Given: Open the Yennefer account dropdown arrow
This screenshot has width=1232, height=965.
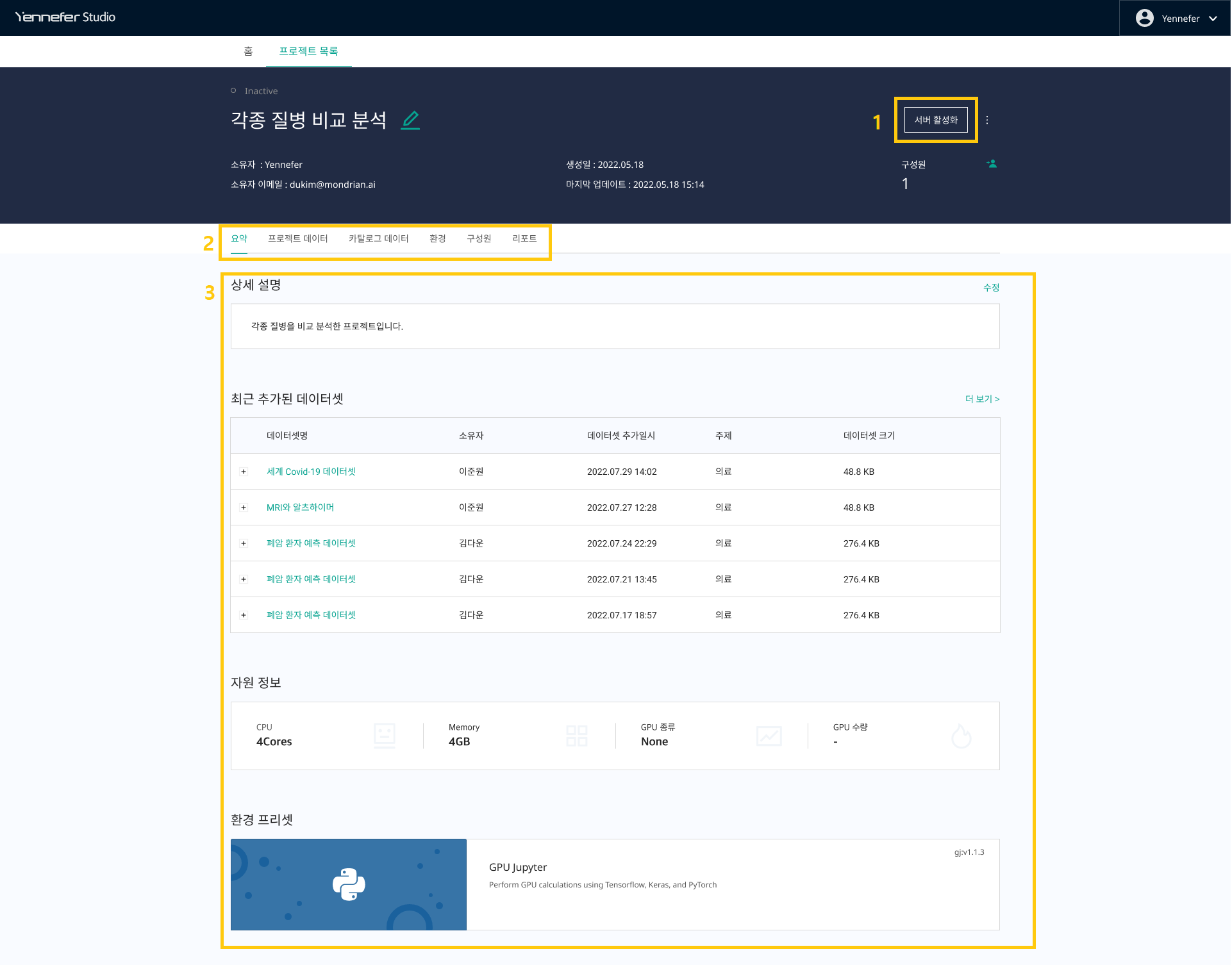Looking at the screenshot, I should click(x=1213, y=19).
